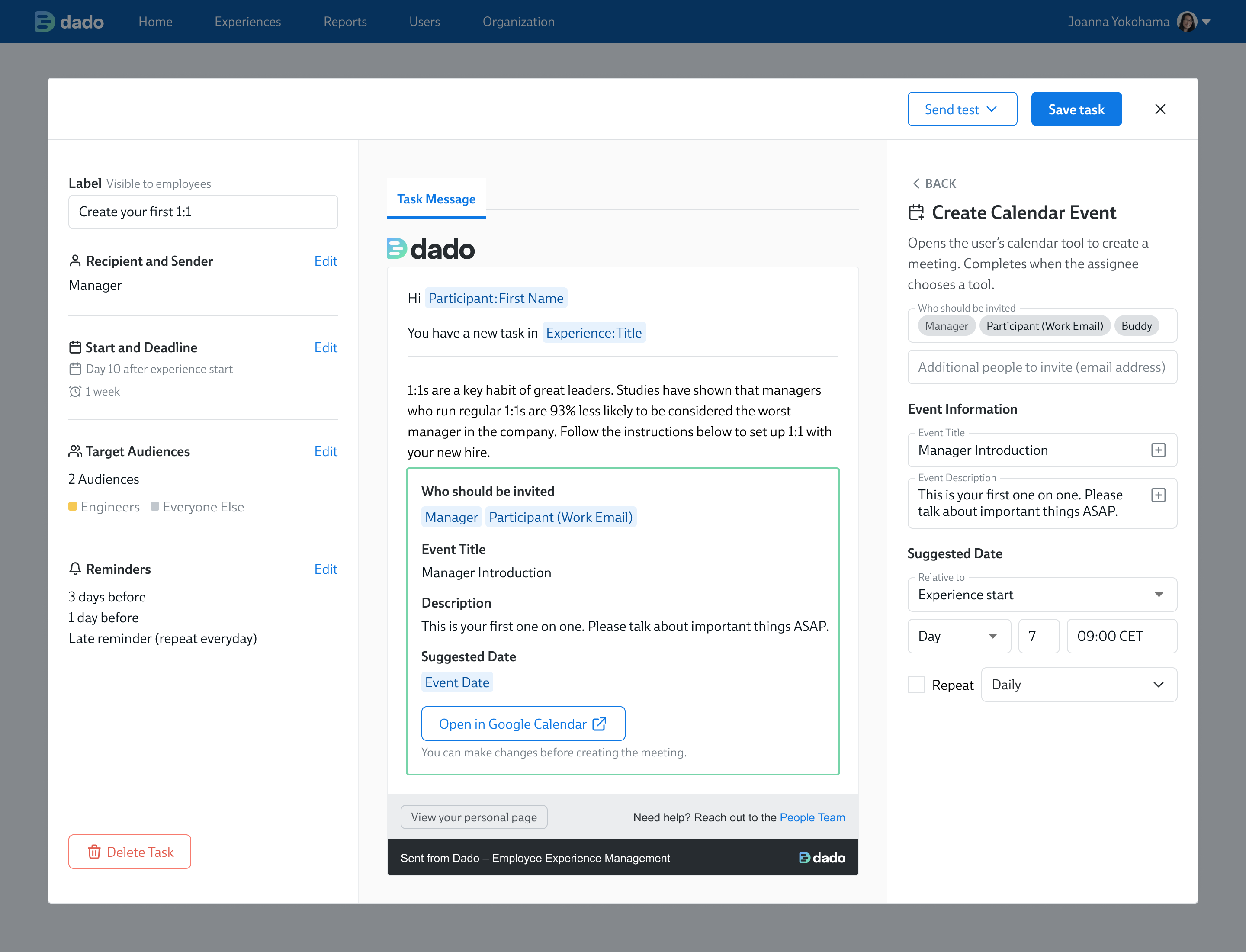
Task: Open the user menu caret beside the avatar
Action: (x=1206, y=22)
